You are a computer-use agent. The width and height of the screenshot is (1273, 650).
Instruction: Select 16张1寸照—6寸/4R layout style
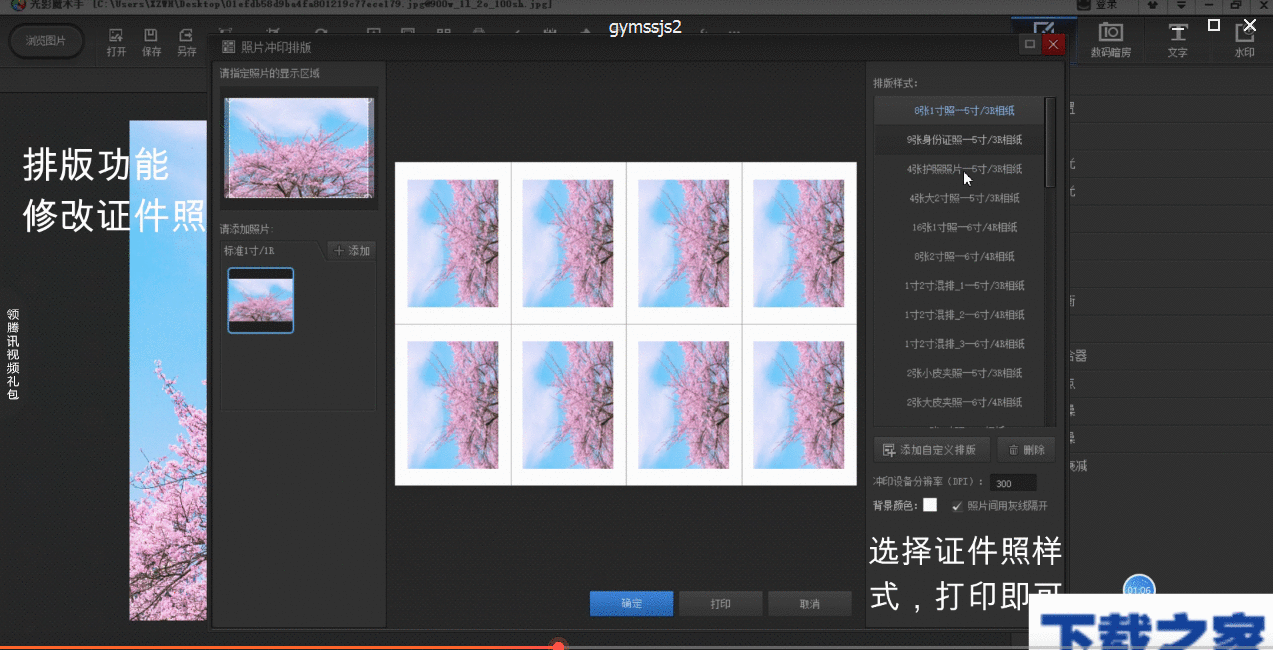pos(963,227)
